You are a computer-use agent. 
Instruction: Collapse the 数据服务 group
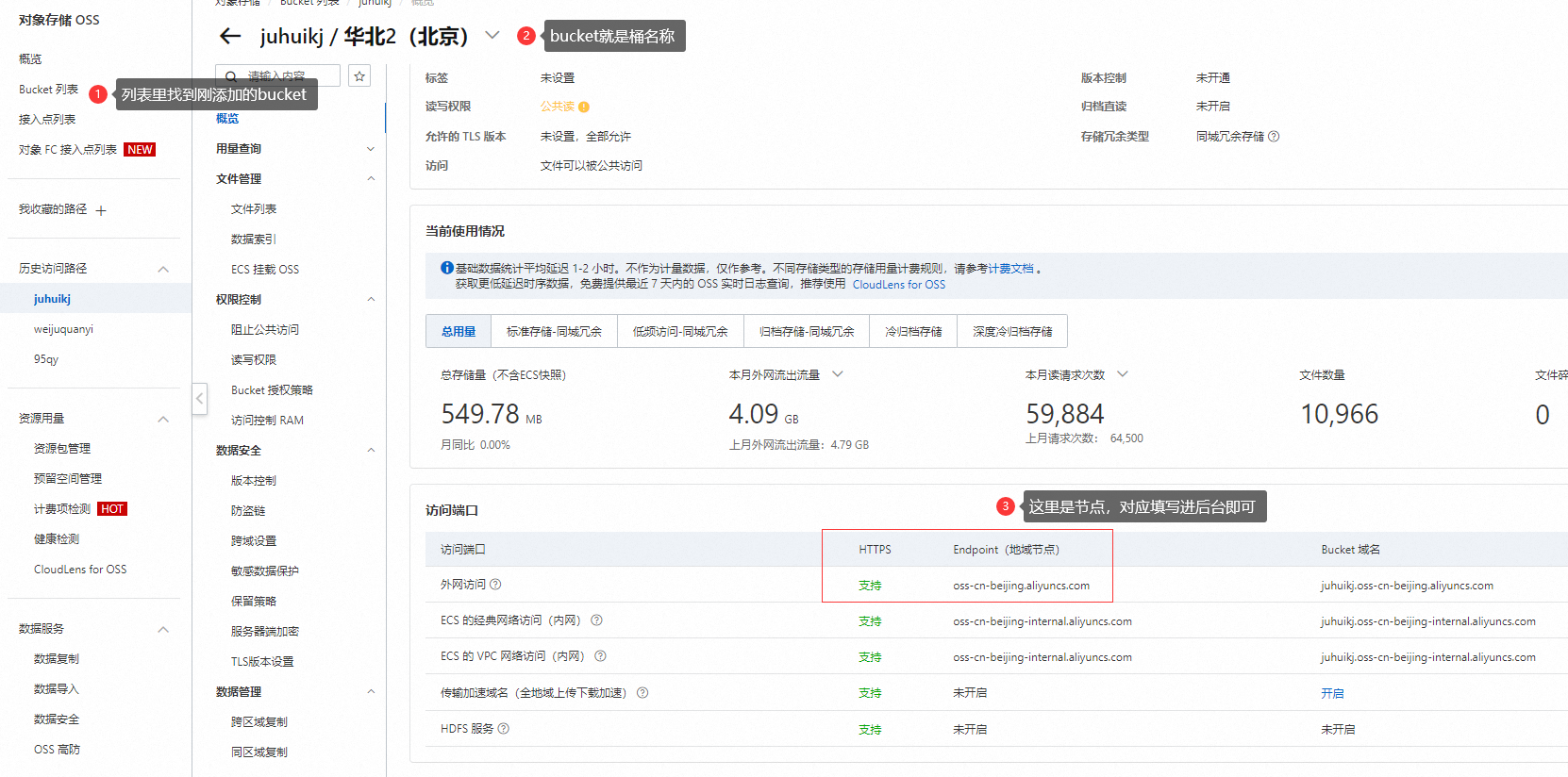pos(163,630)
